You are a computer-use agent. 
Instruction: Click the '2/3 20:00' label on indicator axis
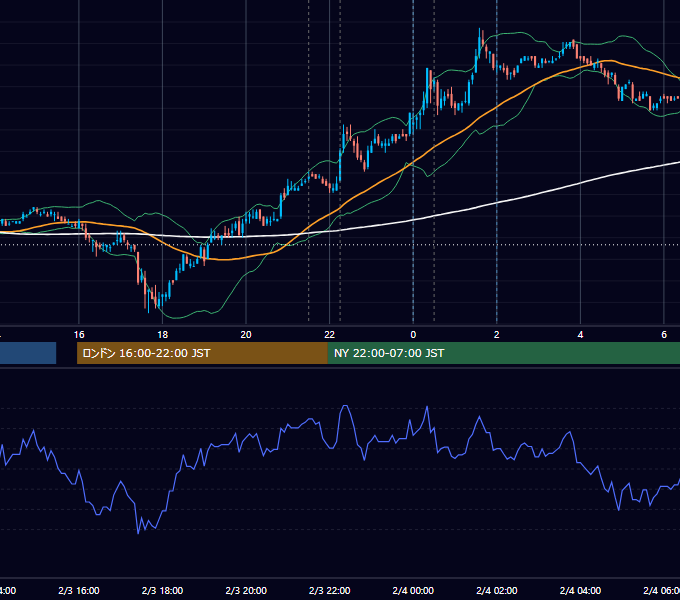coord(246,590)
